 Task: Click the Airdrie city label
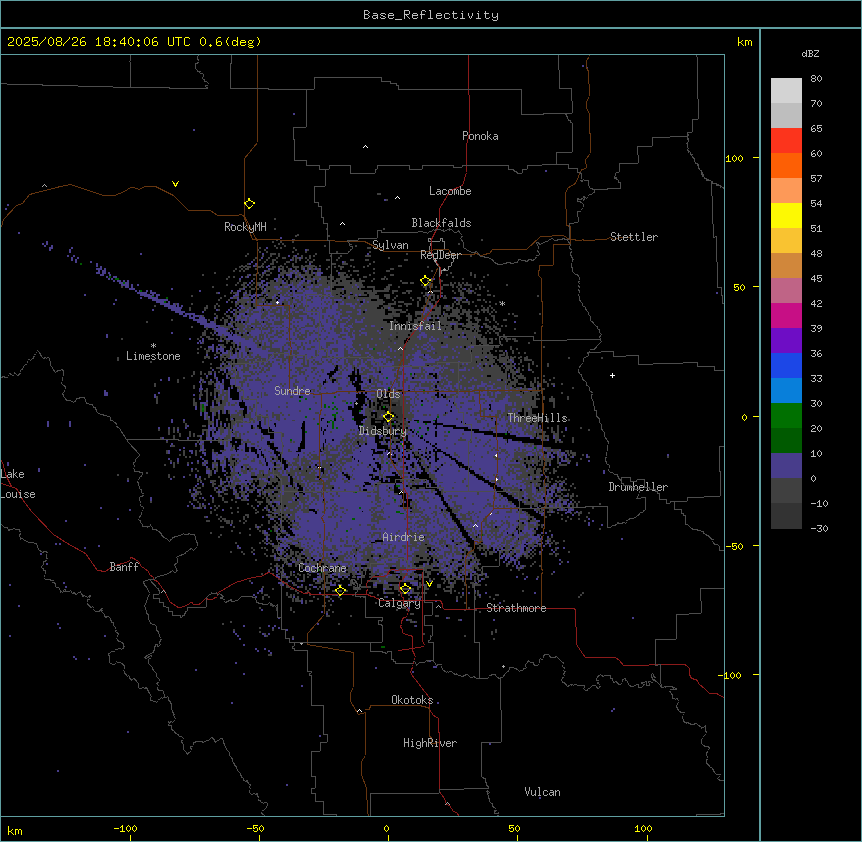(x=403, y=537)
